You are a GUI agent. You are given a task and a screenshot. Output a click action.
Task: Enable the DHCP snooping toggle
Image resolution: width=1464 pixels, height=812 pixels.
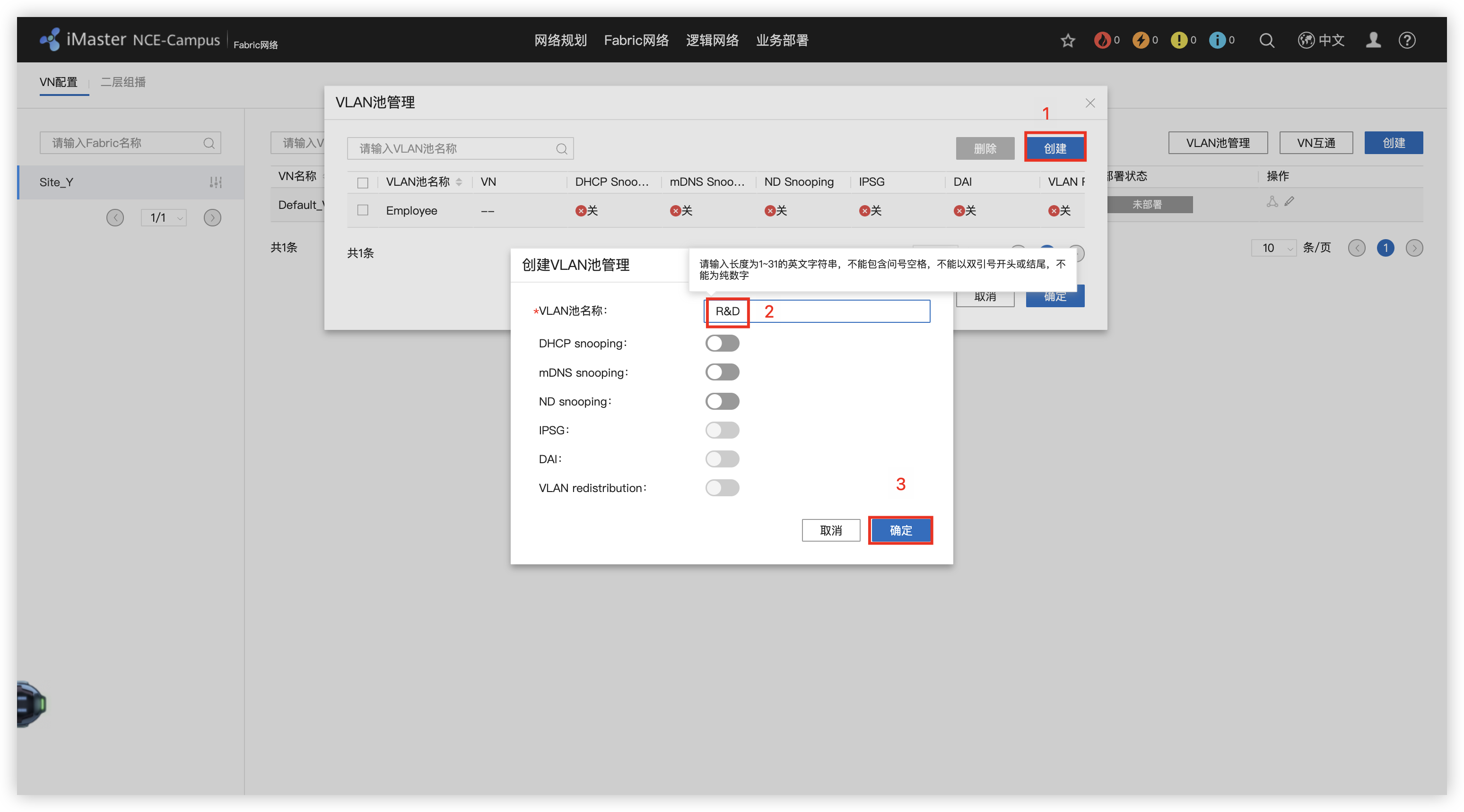722,343
